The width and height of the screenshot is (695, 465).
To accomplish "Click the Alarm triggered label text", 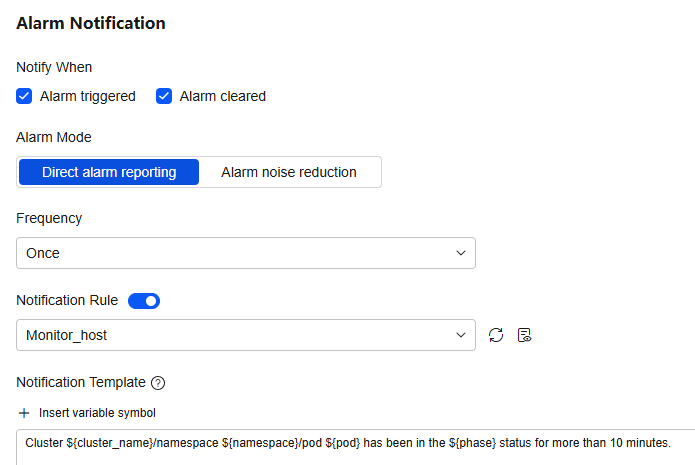I will [x=88, y=96].
